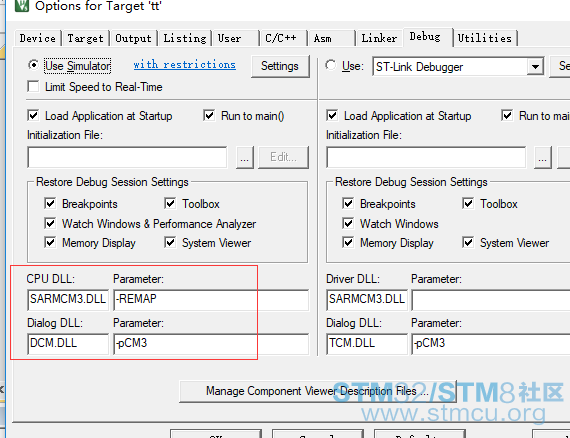Select the User tab
Screen dimensions: 570x438
[x=236, y=38]
